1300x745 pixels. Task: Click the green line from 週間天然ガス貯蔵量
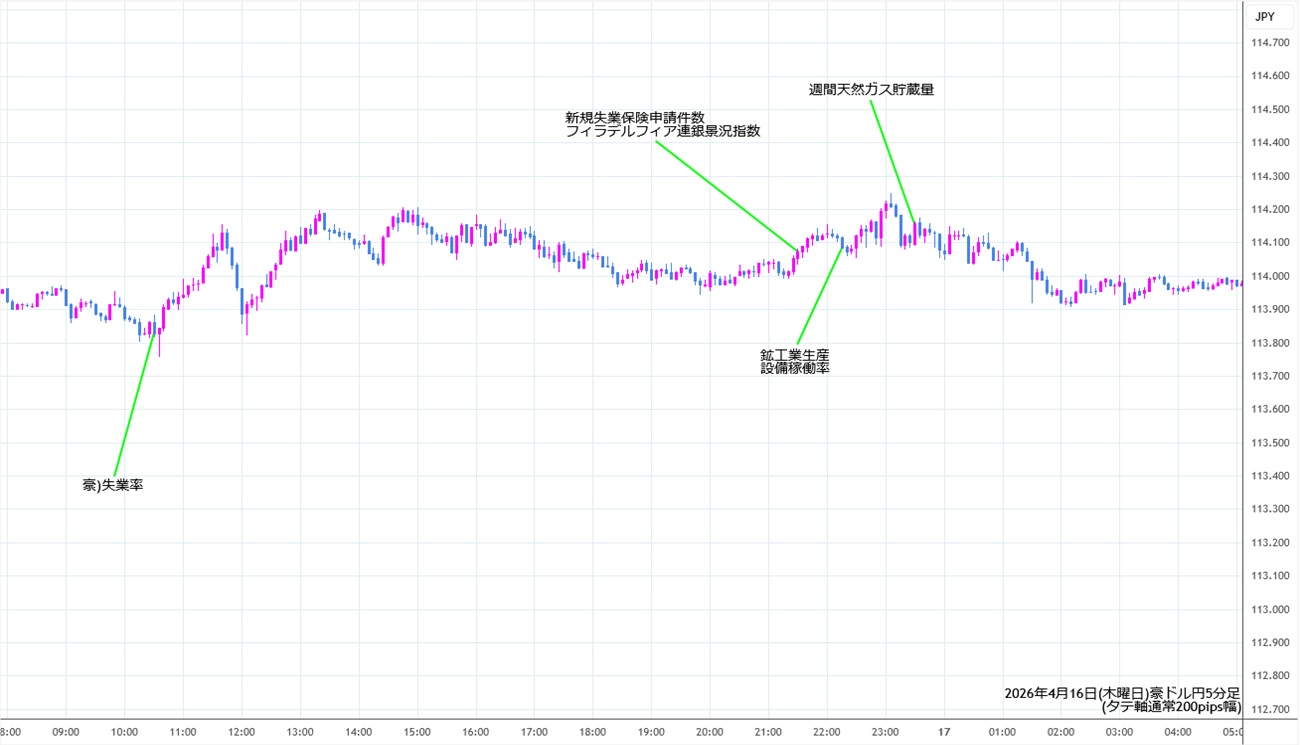(893, 160)
